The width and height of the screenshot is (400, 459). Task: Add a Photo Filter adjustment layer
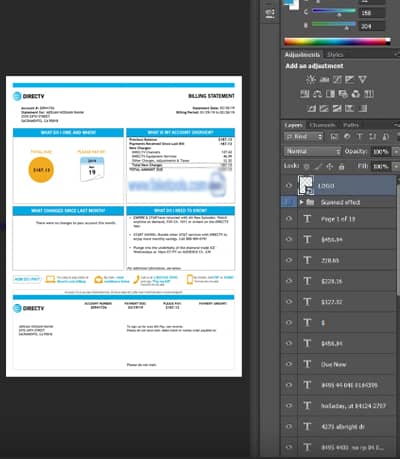pos(343,94)
